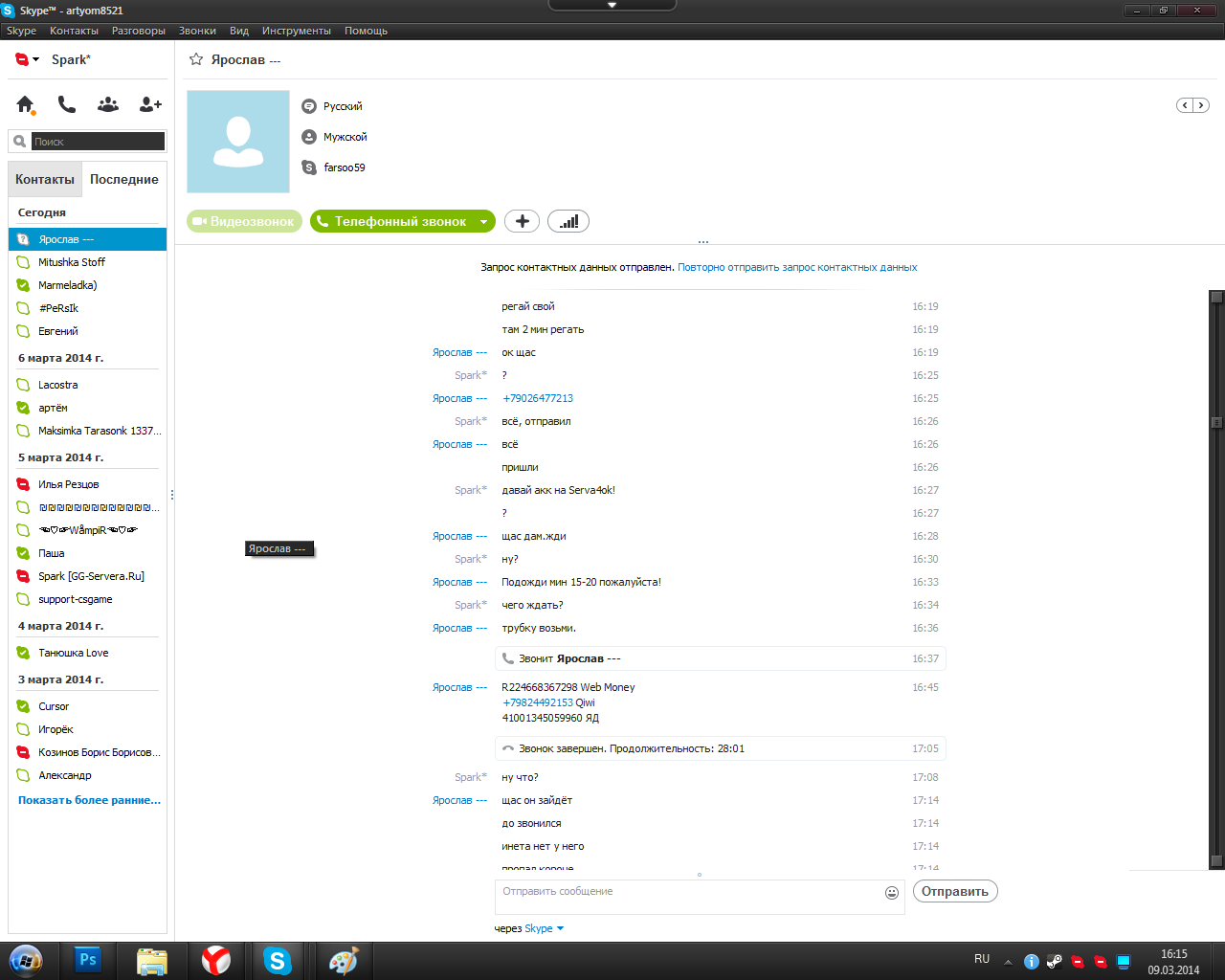Click the plus add-to-conversation button
The height and width of the screenshot is (980, 1225).
(x=522, y=221)
